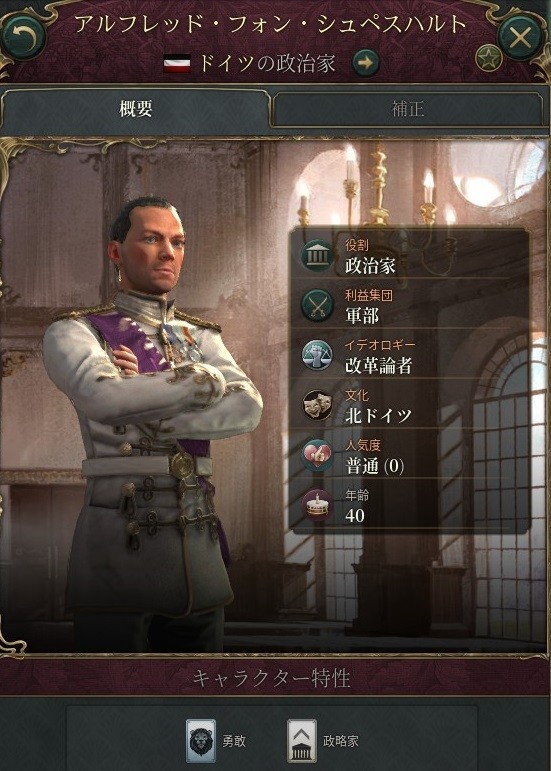Click the theater masks 文化 icon
551x771 pixels.
pyautogui.click(x=317, y=405)
